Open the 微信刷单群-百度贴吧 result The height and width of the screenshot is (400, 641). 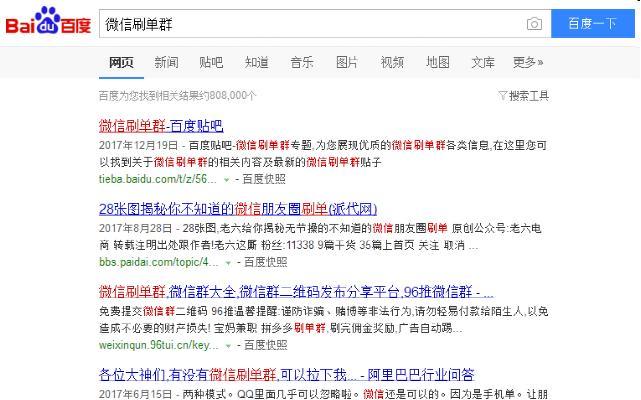tap(161, 126)
